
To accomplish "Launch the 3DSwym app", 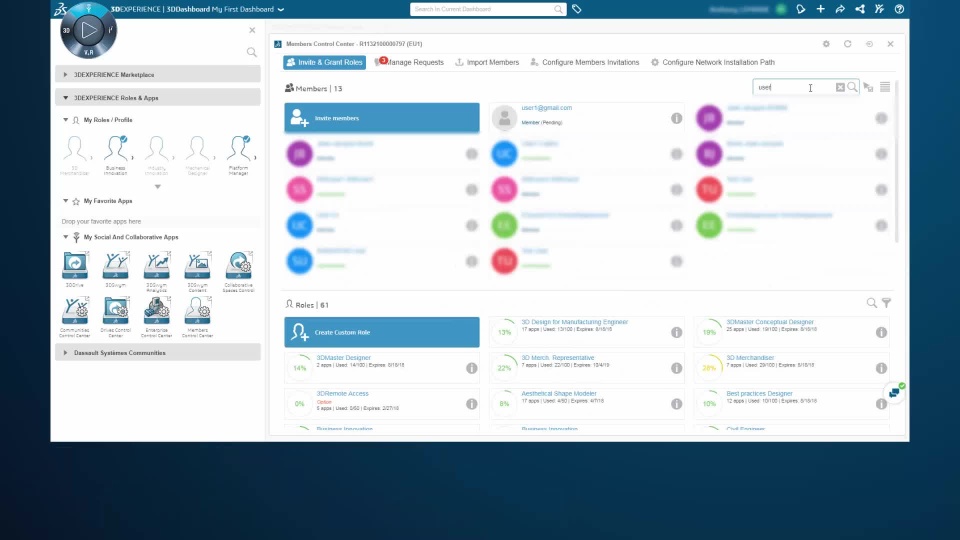I will 116,265.
